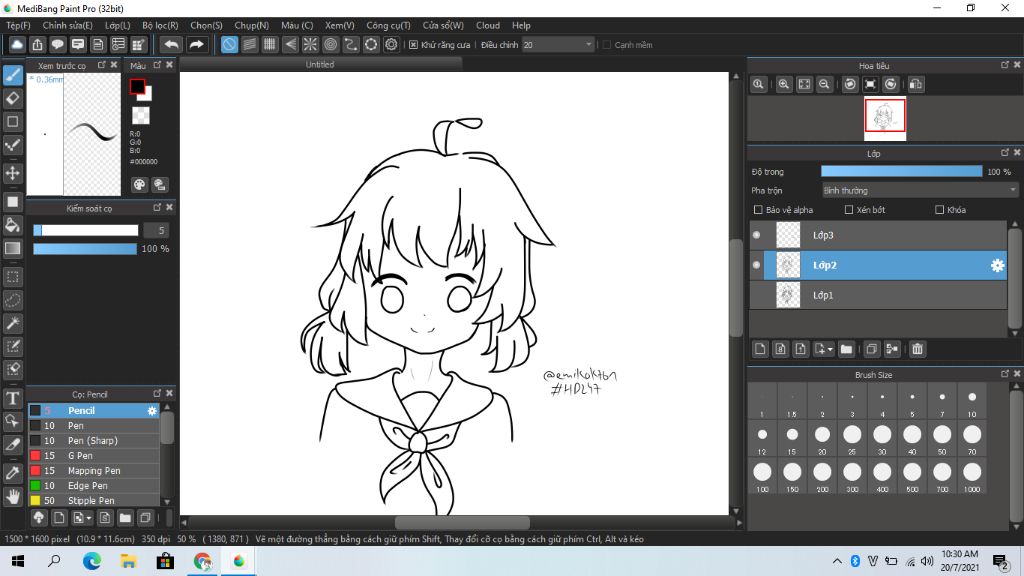This screenshot has height=576, width=1024.
Task: Turn off snap with the snap-off icon
Action: click(229, 44)
